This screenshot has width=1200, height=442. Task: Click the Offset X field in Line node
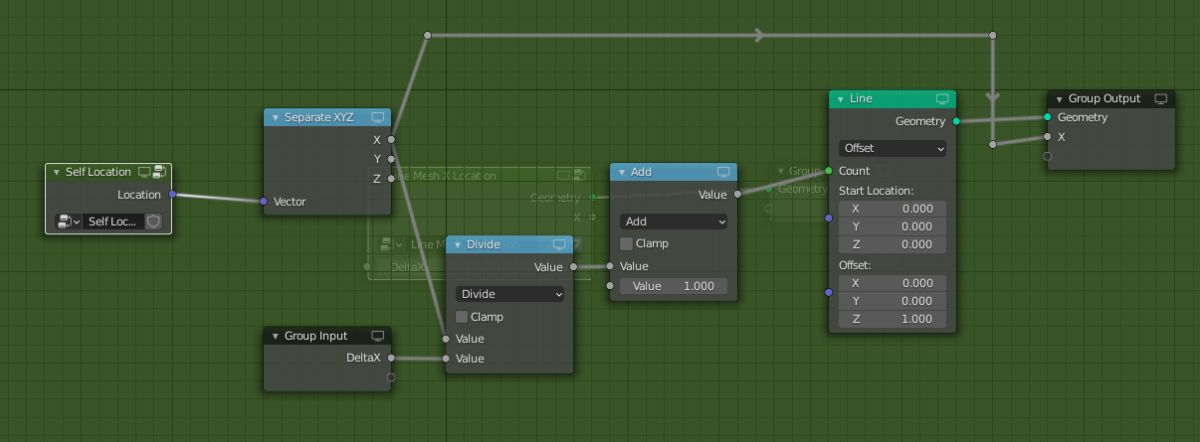coord(892,282)
